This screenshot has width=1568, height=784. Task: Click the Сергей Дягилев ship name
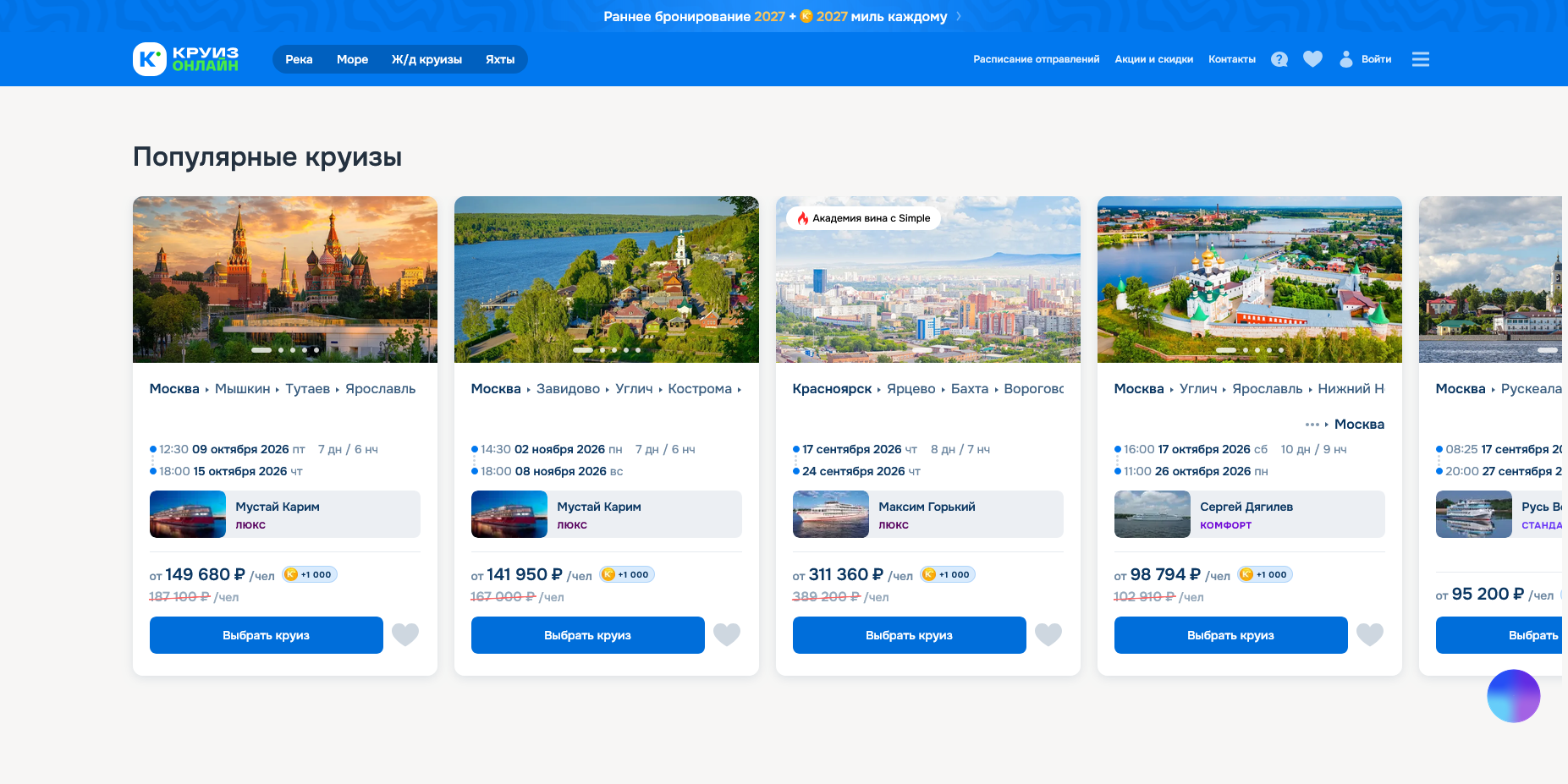click(x=1246, y=507)
